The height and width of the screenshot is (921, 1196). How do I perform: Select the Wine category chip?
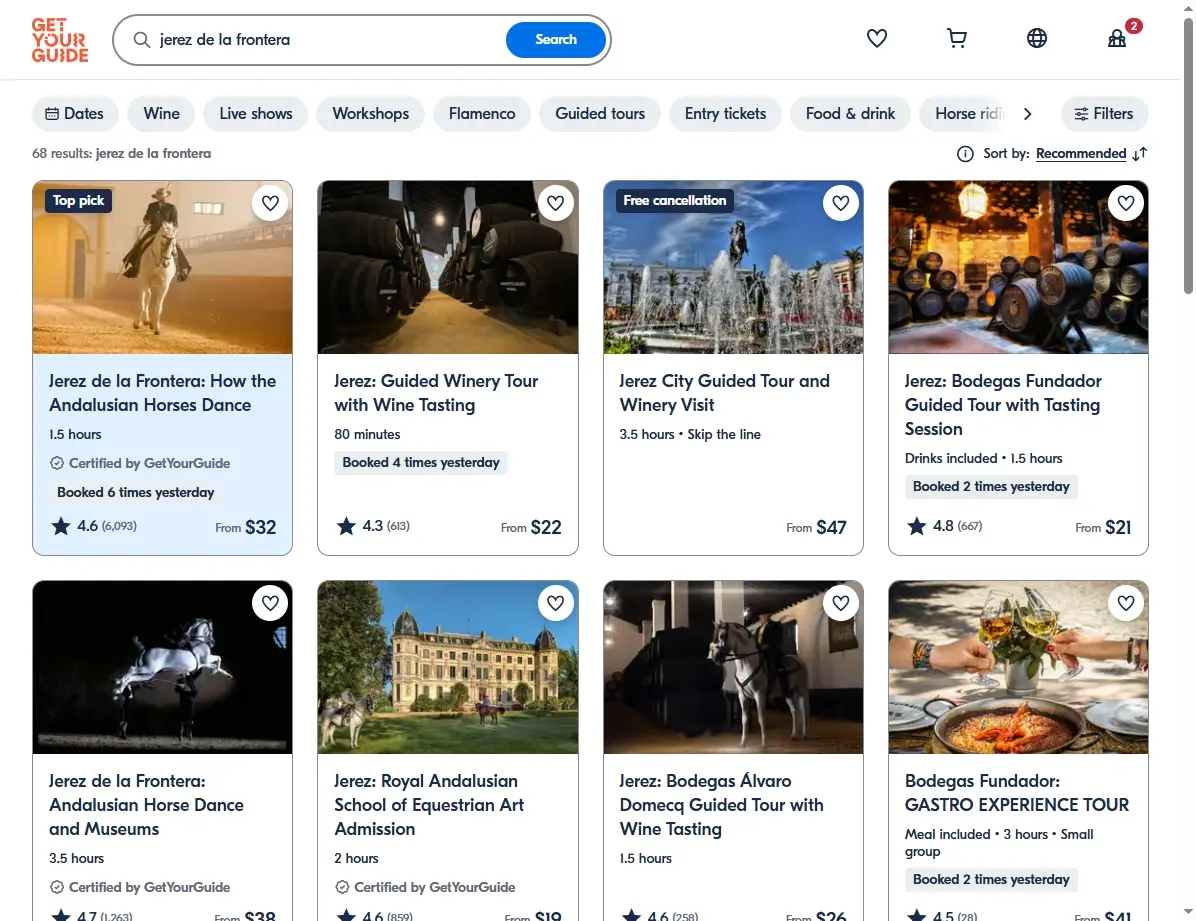pos(162,114)
